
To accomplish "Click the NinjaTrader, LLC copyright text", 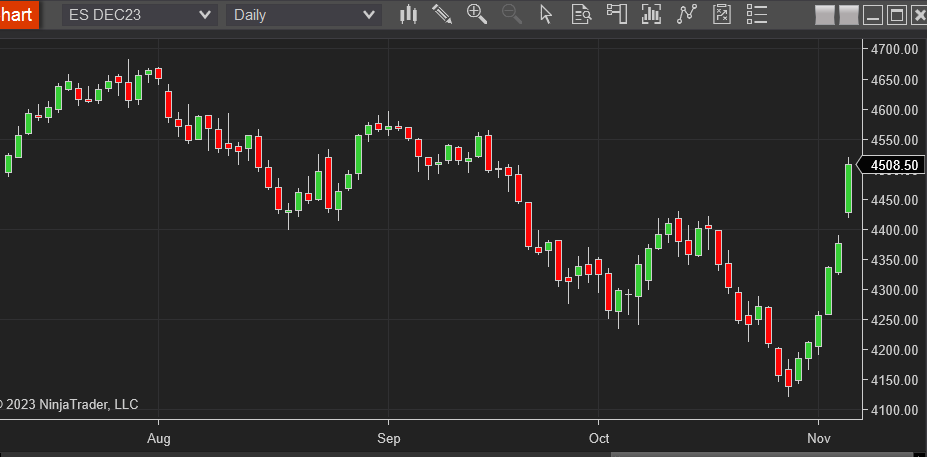I will click(x=70, y=404).
